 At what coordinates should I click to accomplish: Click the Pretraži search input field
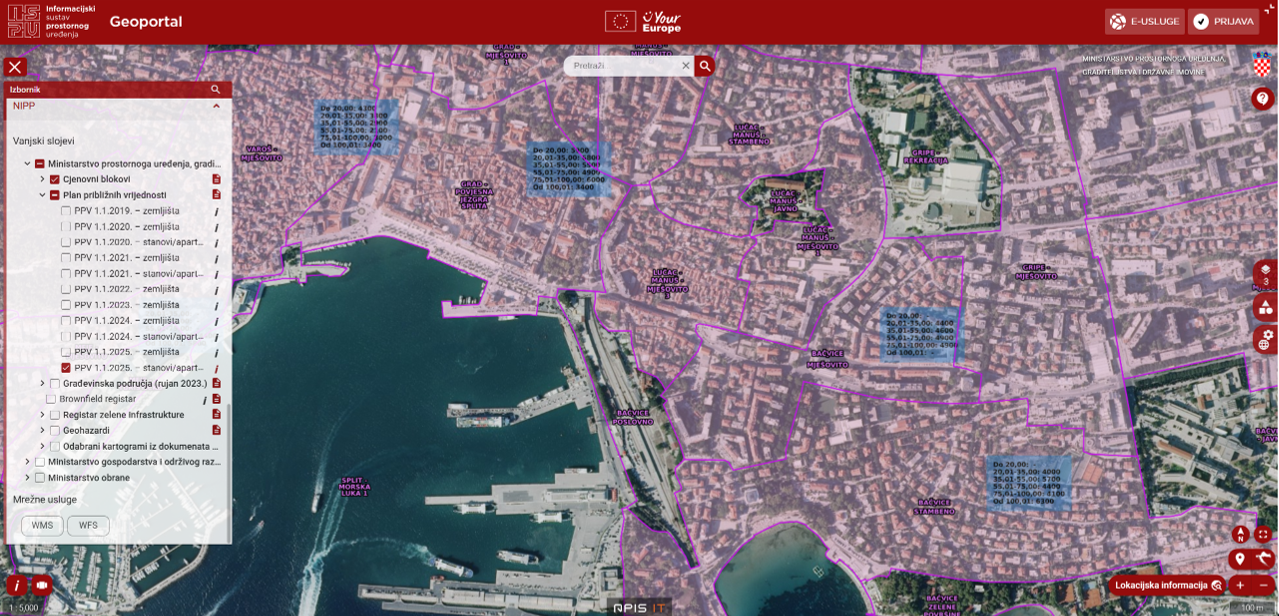(x=623, y=66)
